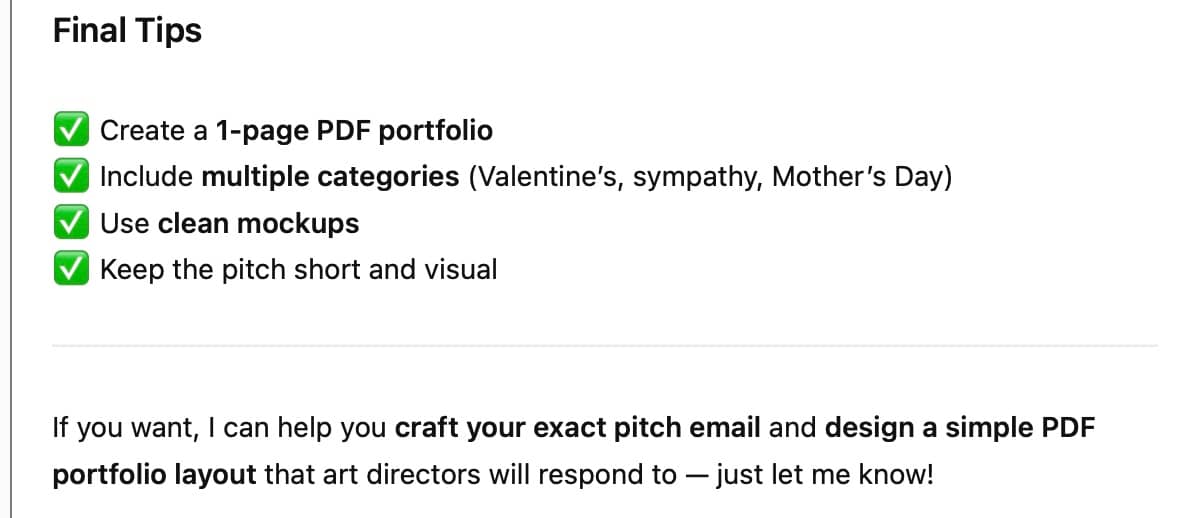The image size is (1180, 518).
Task: Click the bold "craft your exact pitch email" text
Action: click(x=578, y=428)
